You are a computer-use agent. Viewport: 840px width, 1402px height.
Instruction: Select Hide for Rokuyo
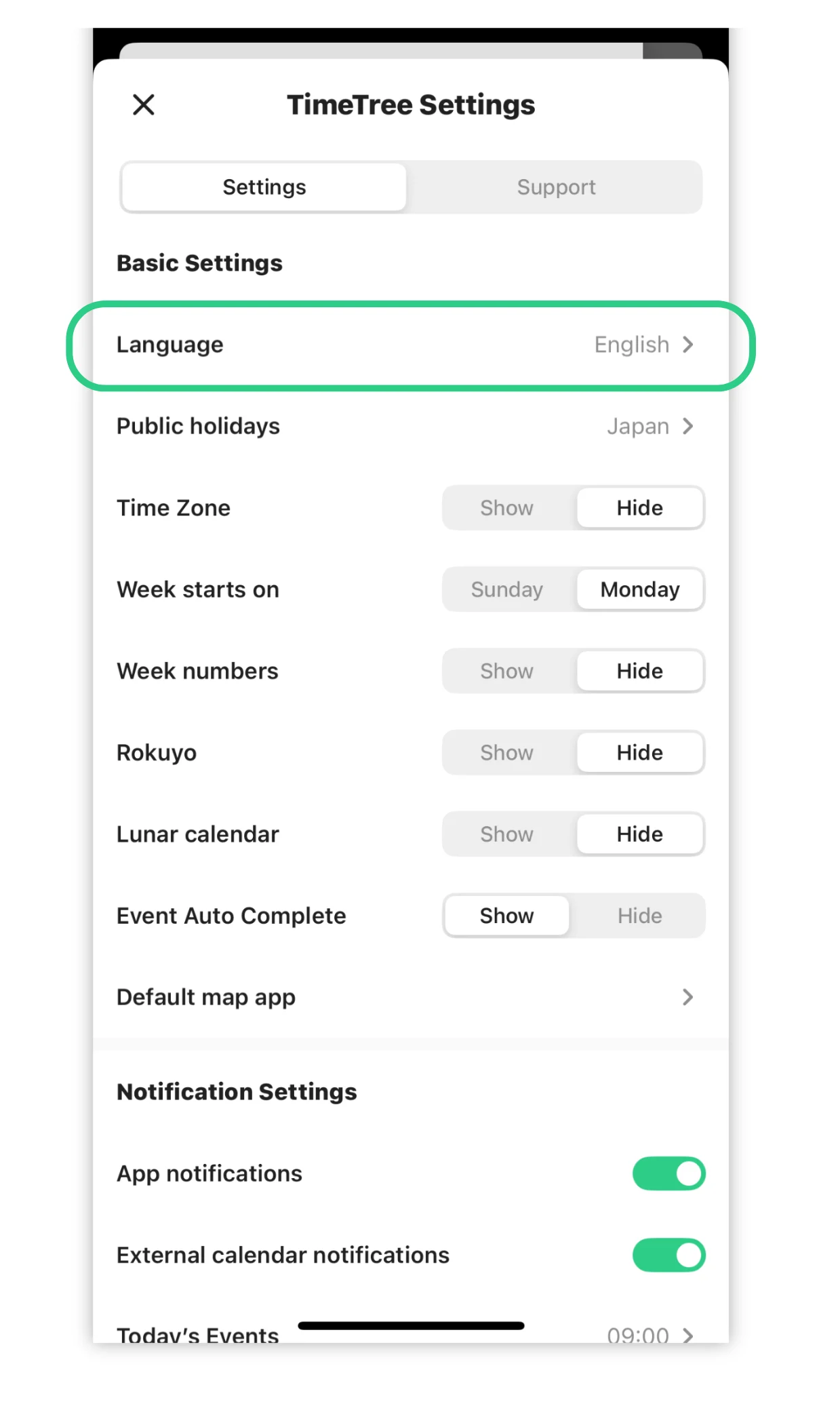(x=639, y=752)
